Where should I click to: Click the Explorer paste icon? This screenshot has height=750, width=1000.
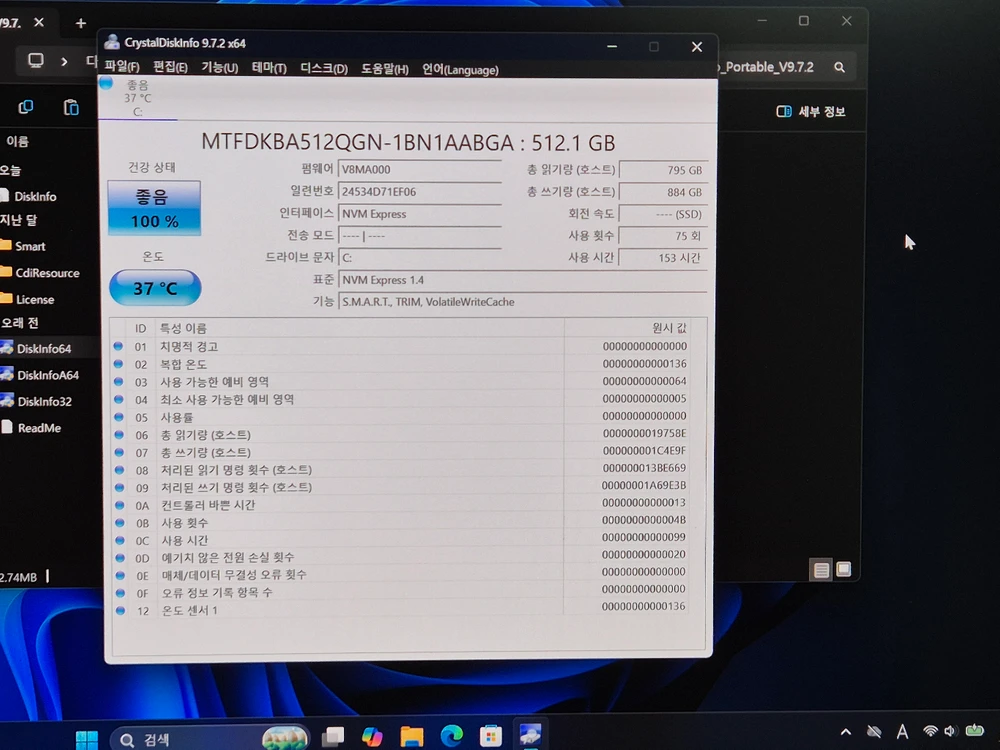coord(71,107)
